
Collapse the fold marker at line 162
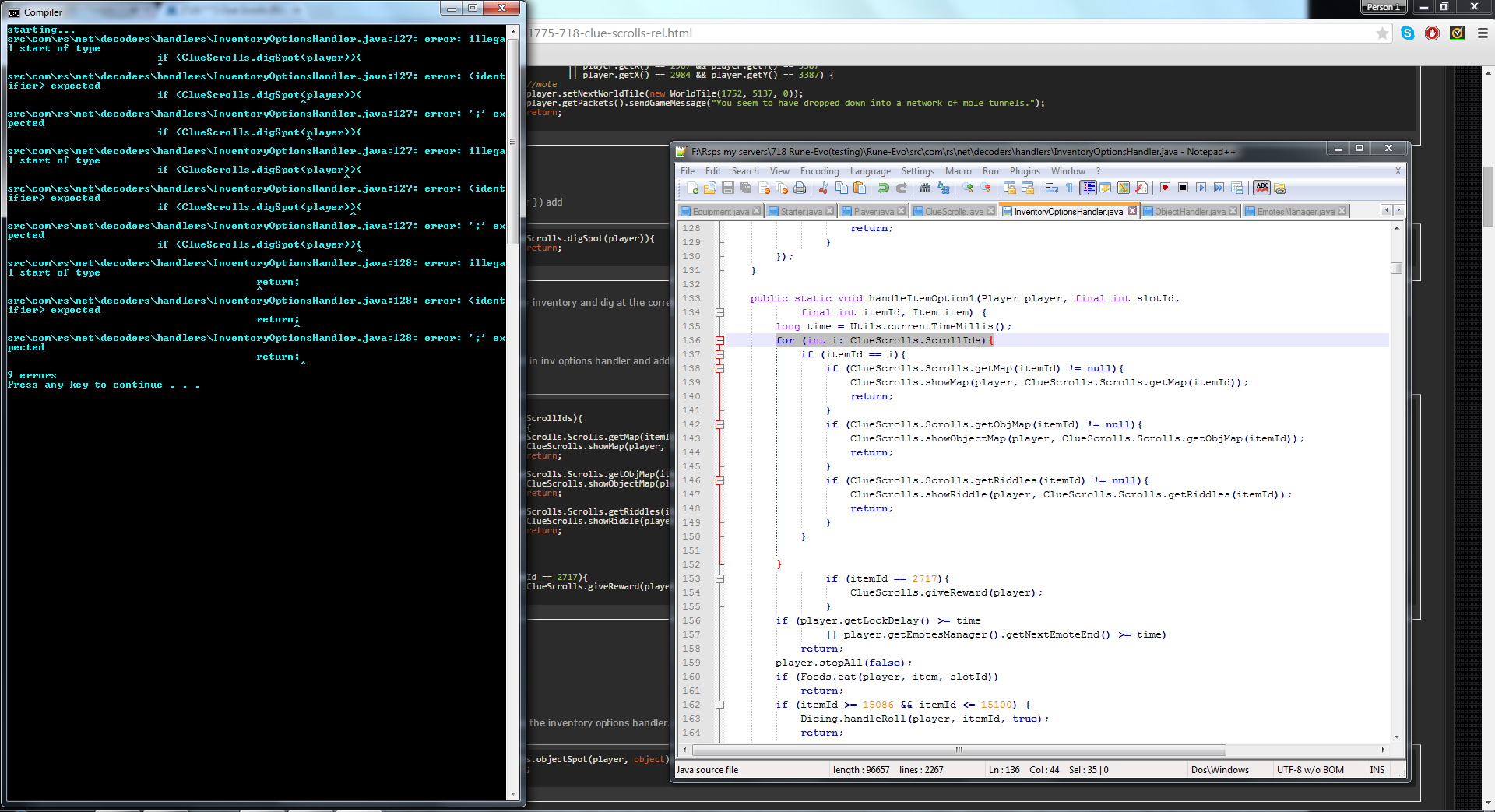click(719, 705)
